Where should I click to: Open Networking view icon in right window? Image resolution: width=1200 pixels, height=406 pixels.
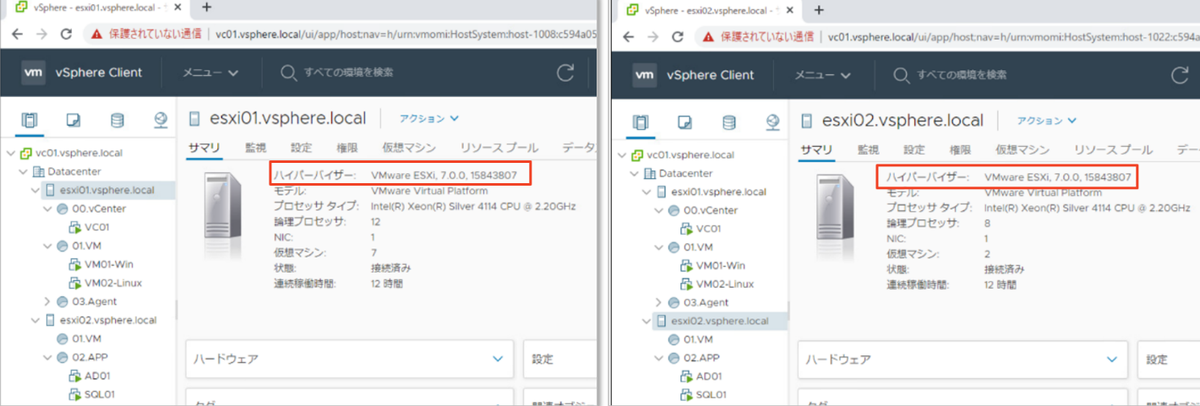773,122
